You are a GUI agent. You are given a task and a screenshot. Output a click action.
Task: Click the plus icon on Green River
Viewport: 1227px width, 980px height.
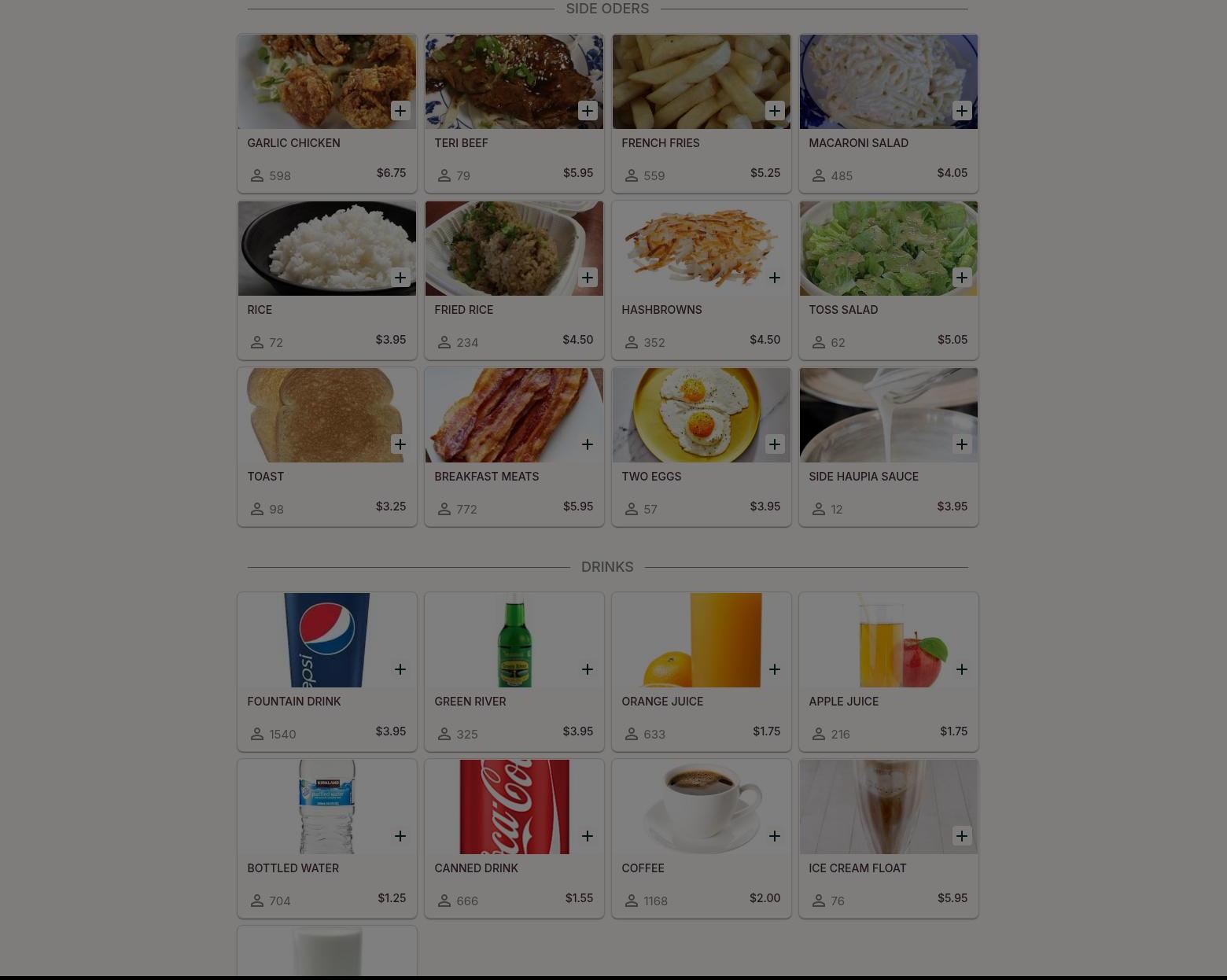click(588, 669)
